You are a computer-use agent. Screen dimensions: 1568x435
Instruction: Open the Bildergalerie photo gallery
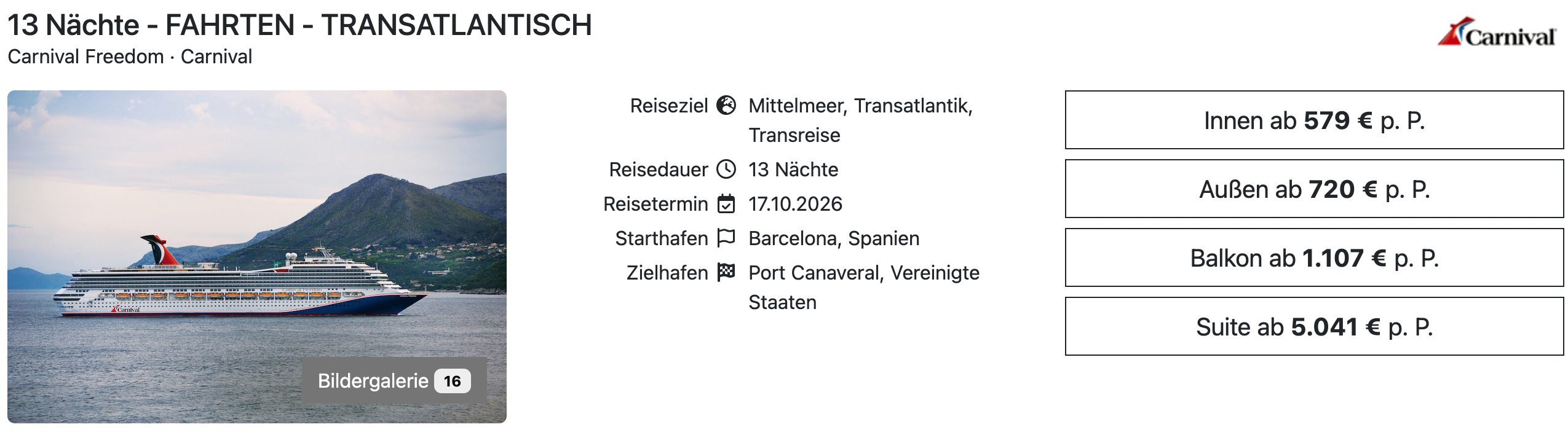click(373, 381)
